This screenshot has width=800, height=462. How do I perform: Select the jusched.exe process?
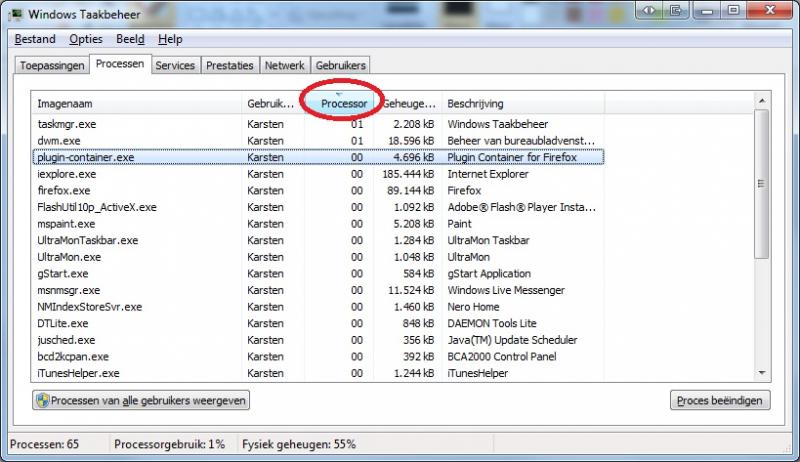[x=318, y=340]
